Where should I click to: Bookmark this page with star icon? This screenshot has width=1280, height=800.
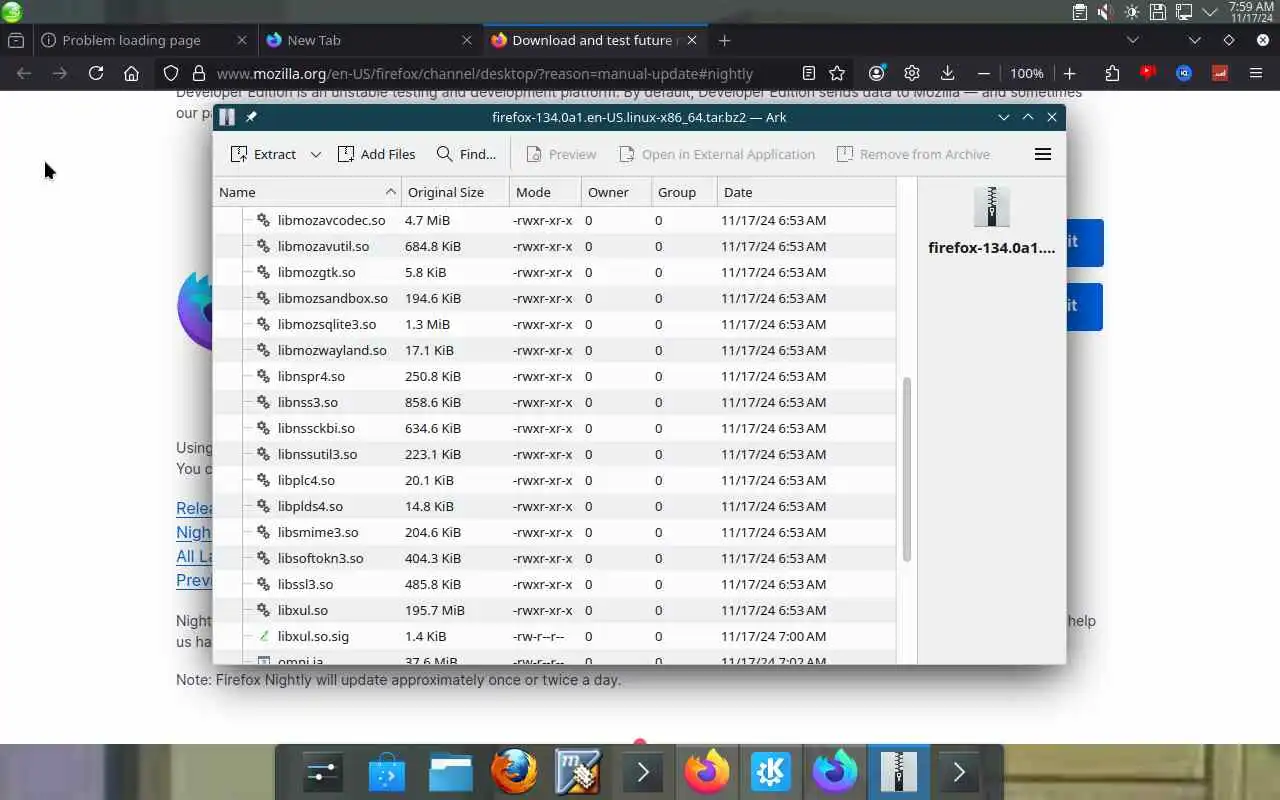pyautogui.click(x=837, y=73)
